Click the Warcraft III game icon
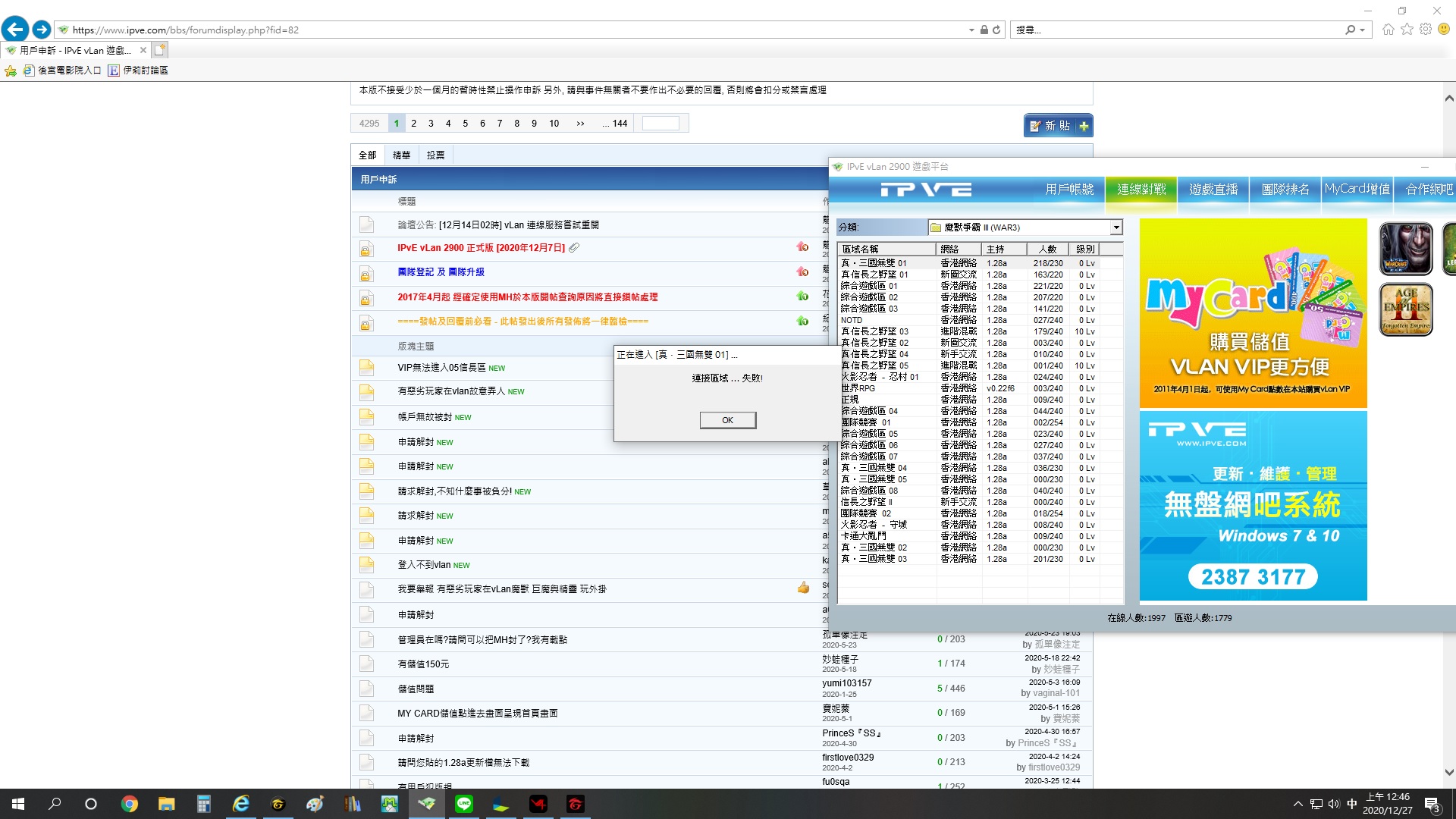 click(1405, 249)
